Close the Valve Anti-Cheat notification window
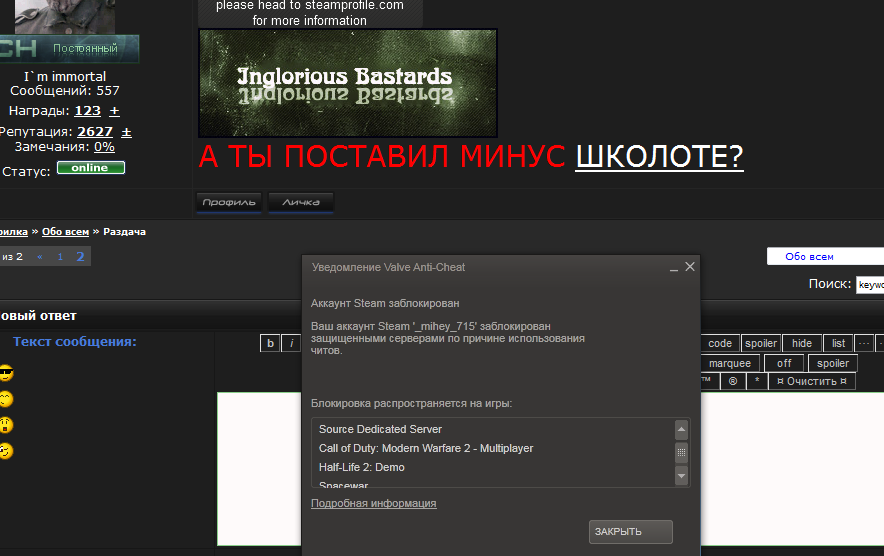Image resolution: width=884 pixels, height=556 pixels. click(x=690, y=267)
